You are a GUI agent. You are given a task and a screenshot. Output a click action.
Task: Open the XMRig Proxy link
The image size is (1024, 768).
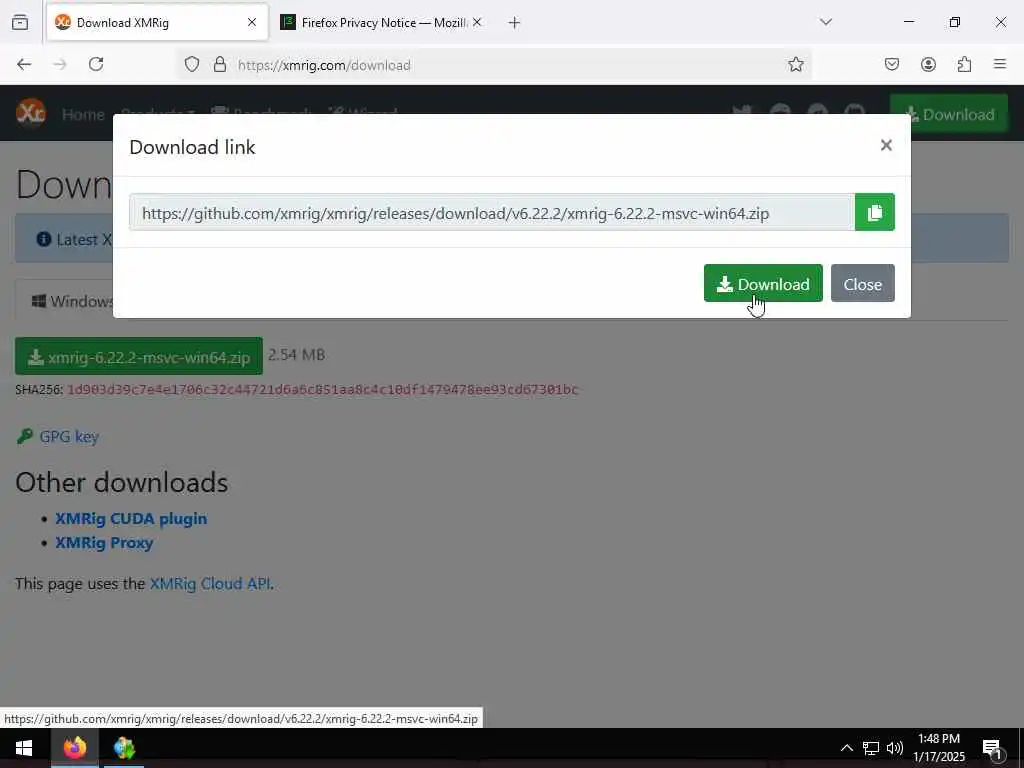click(x=104, y=543)
